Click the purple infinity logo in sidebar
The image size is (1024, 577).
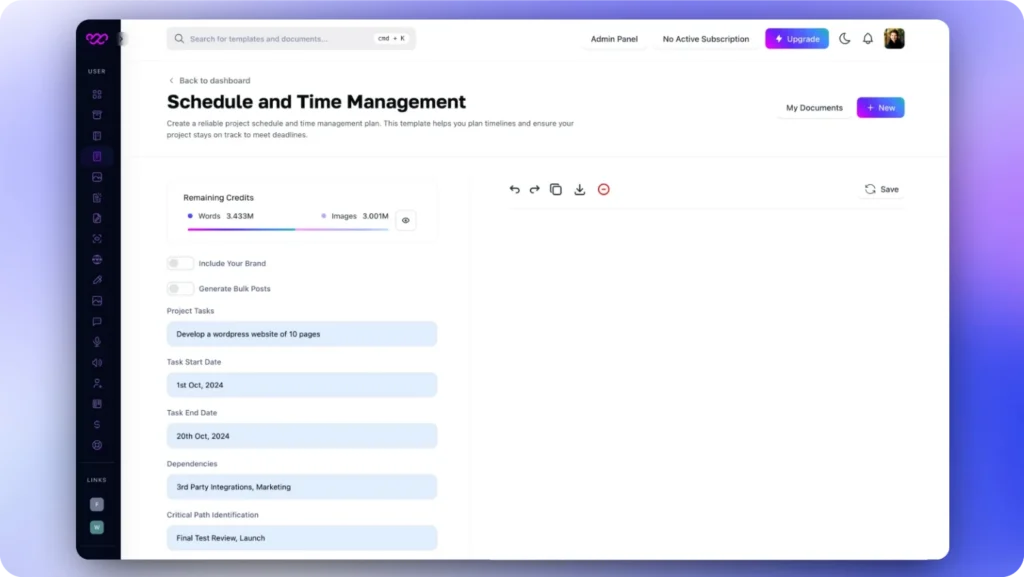tap(97, 39)
